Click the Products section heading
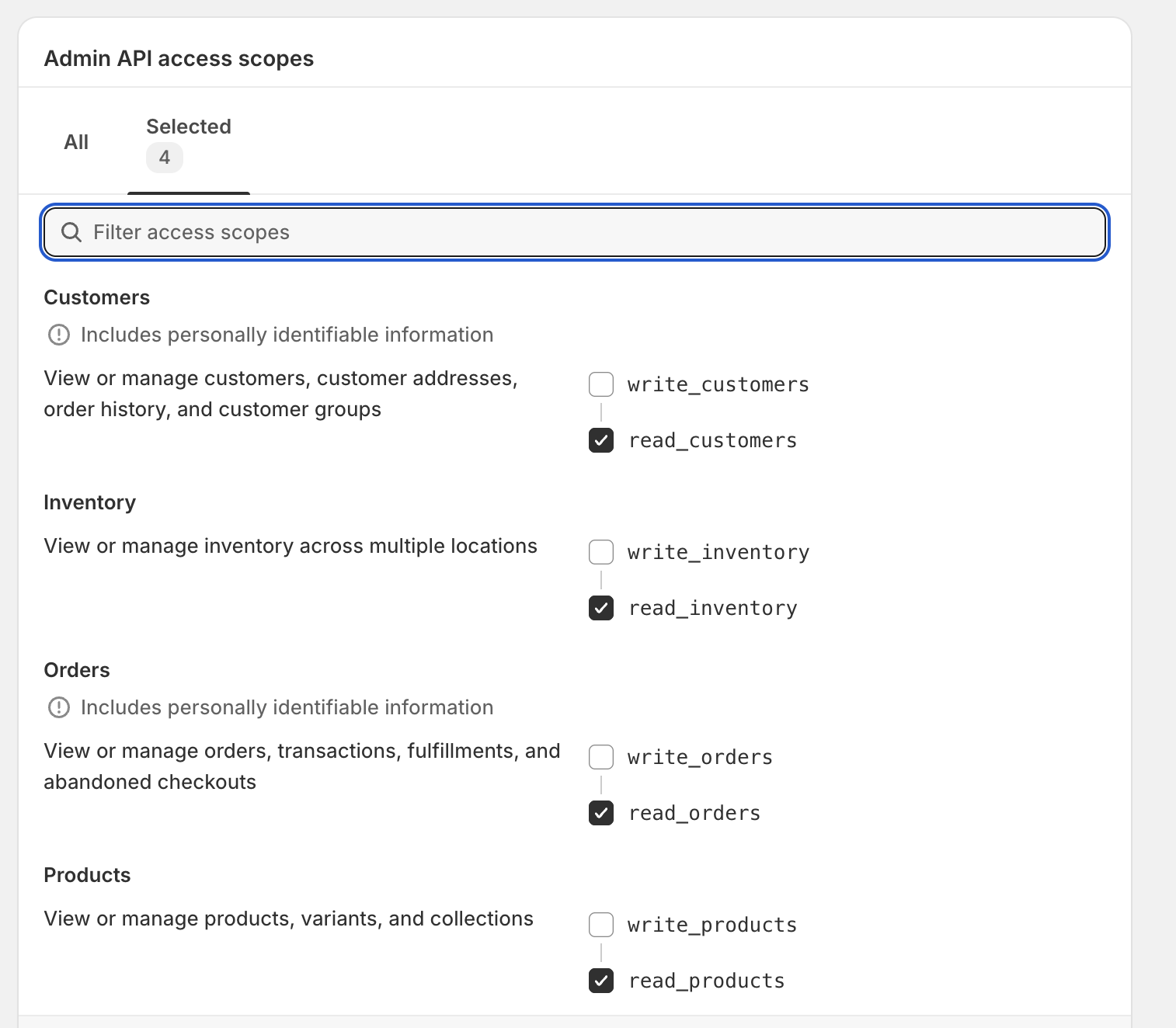Image resolution: width=1176 pixels, height=1028 pixels. [87, 874]
